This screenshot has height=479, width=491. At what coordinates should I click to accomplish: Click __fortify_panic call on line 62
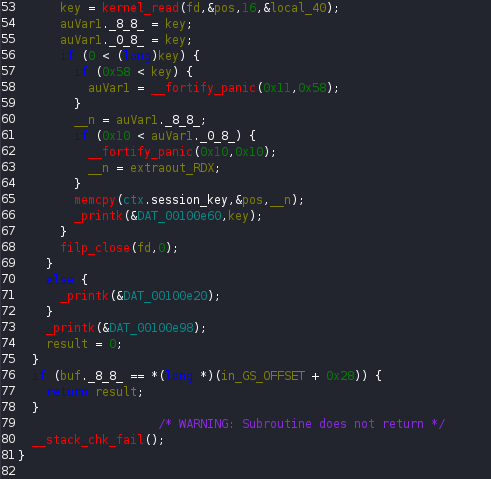point(140,152)
